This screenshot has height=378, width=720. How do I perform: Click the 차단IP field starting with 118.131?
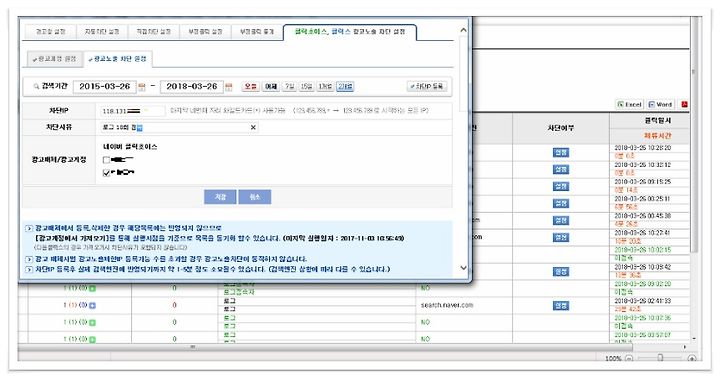pos(133,111)
